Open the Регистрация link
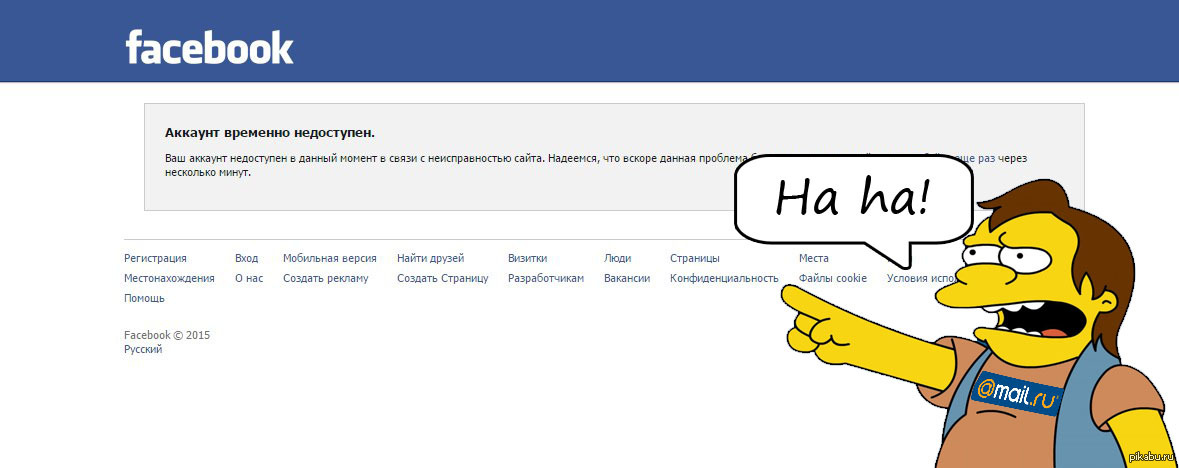This screenshot has height=468, width=1179. (156, 258)
